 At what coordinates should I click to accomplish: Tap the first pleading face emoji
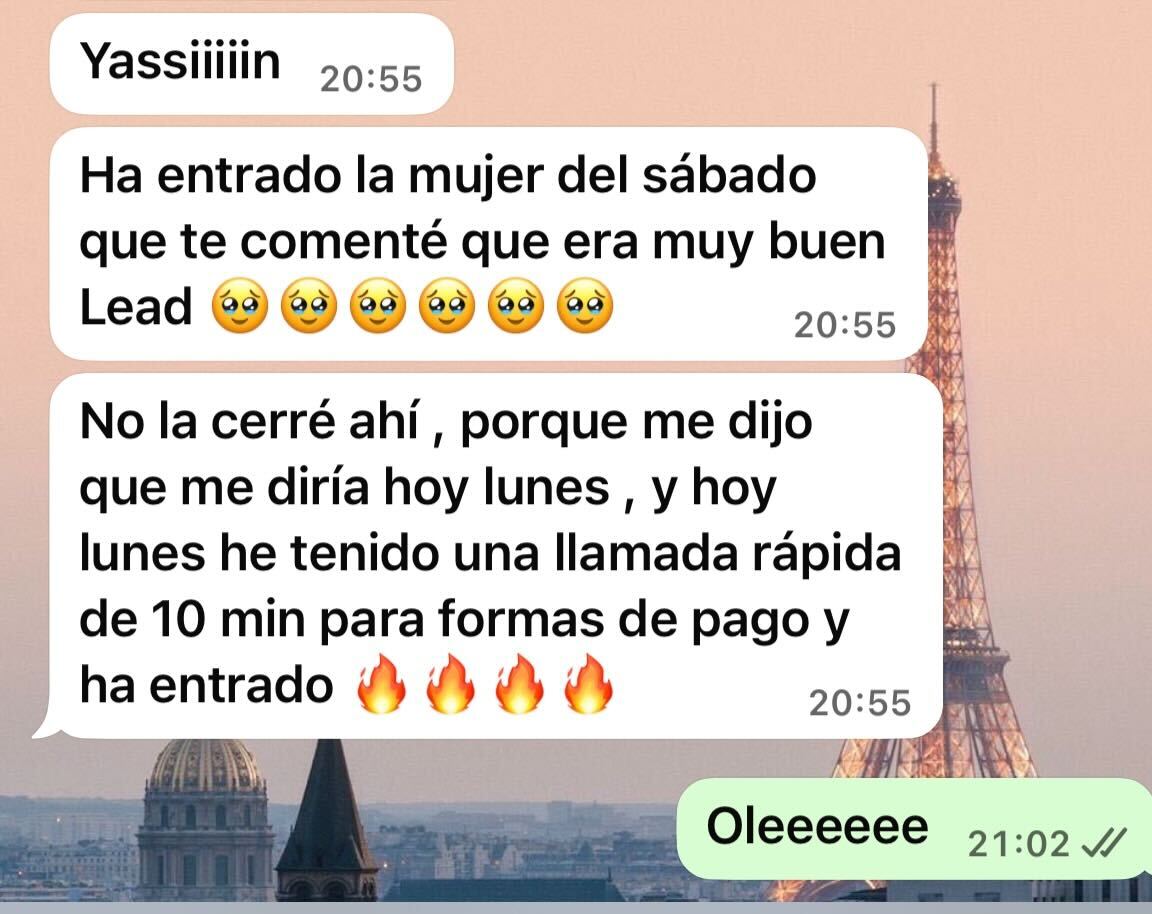click(x=240, y=306)
